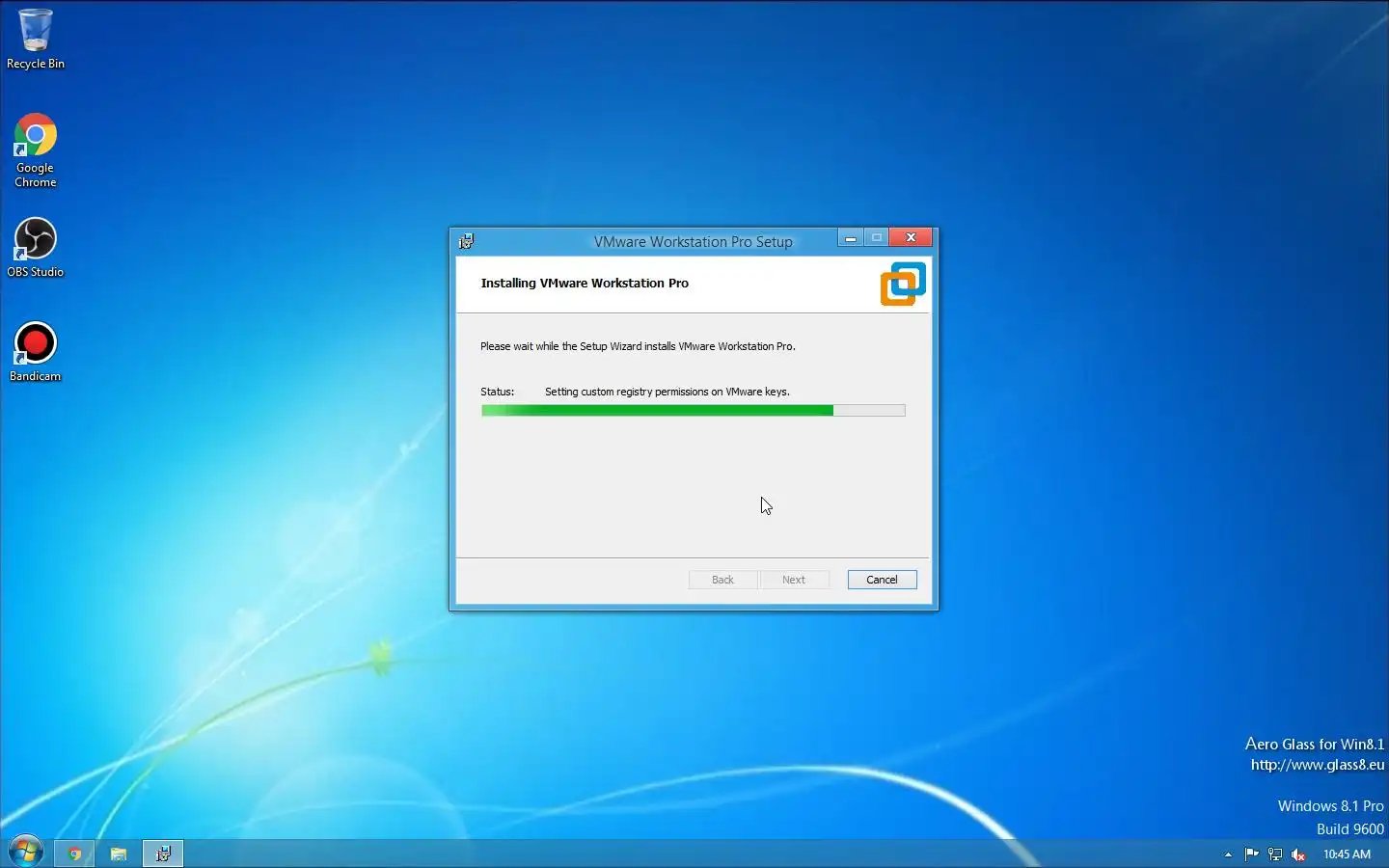This screenshot has width=1389, height=868.
Task: Click the muted volume tray icon
Action: tap(1298, 854)
